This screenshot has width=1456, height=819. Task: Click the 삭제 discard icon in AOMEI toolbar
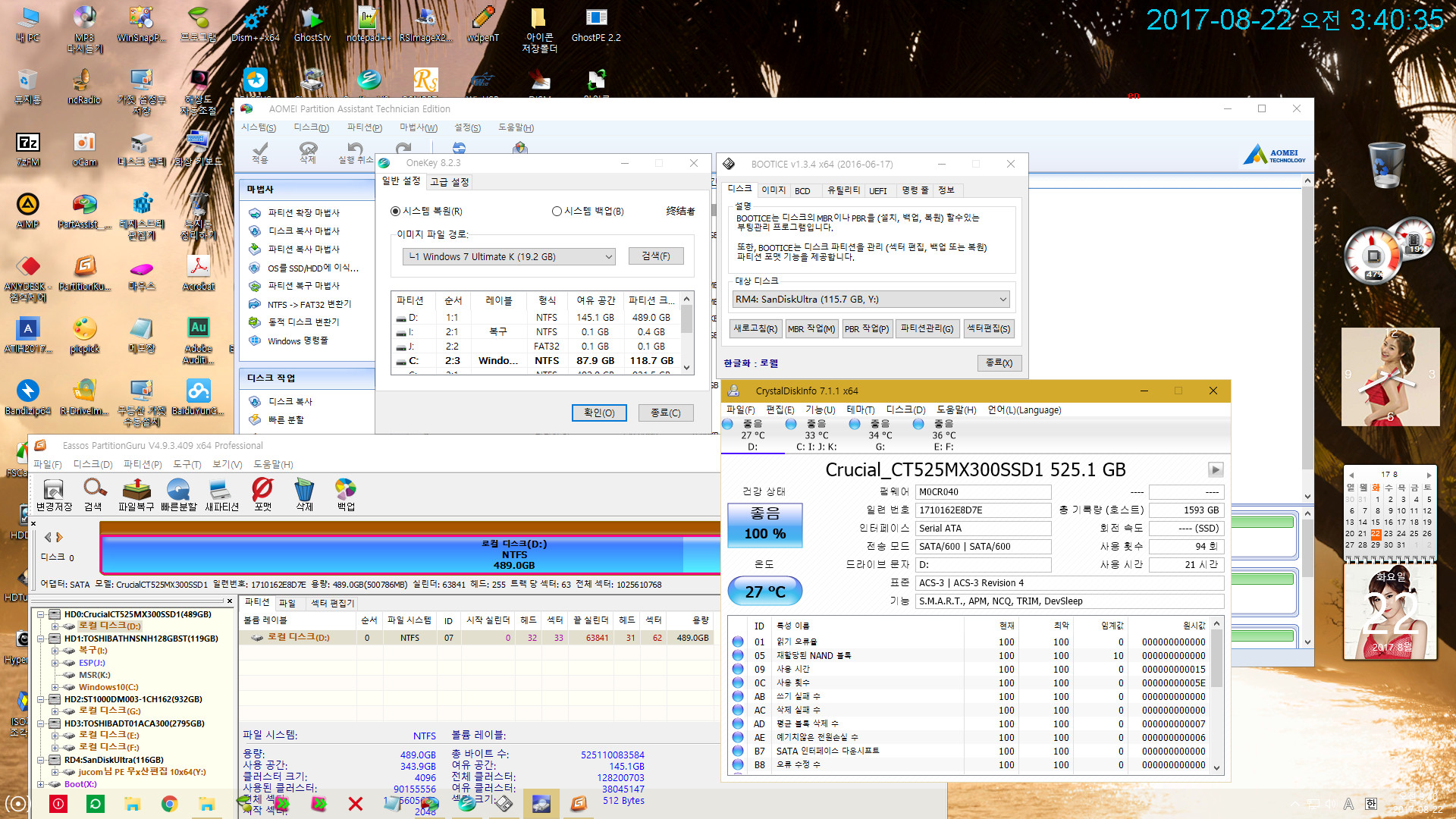click(308, 152)
